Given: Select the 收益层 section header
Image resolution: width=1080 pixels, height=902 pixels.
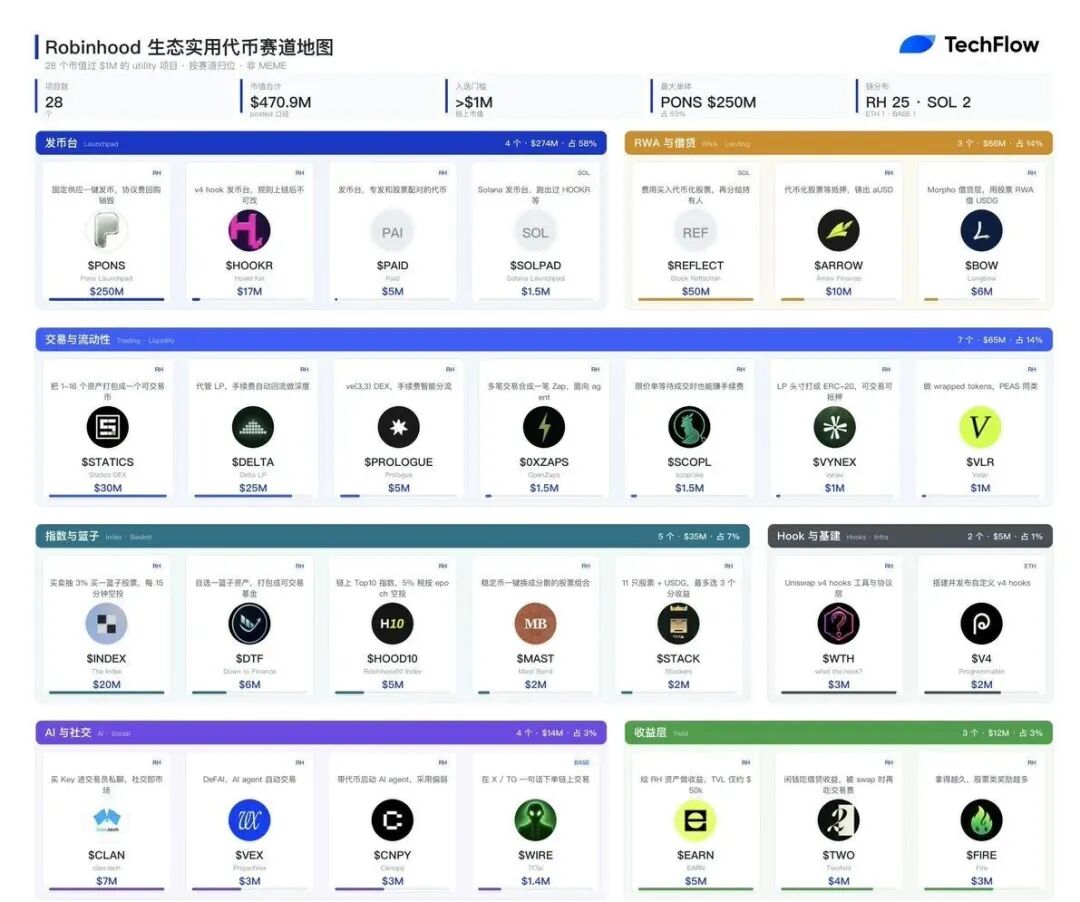Looking at the screenshot, I should [x=838, y=733].
